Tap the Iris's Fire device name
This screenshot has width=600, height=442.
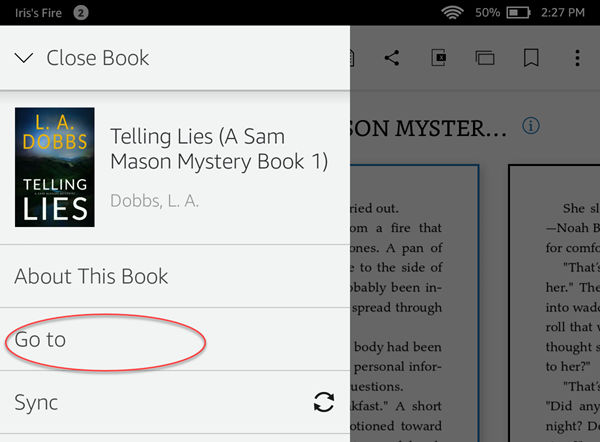[35, 13]
